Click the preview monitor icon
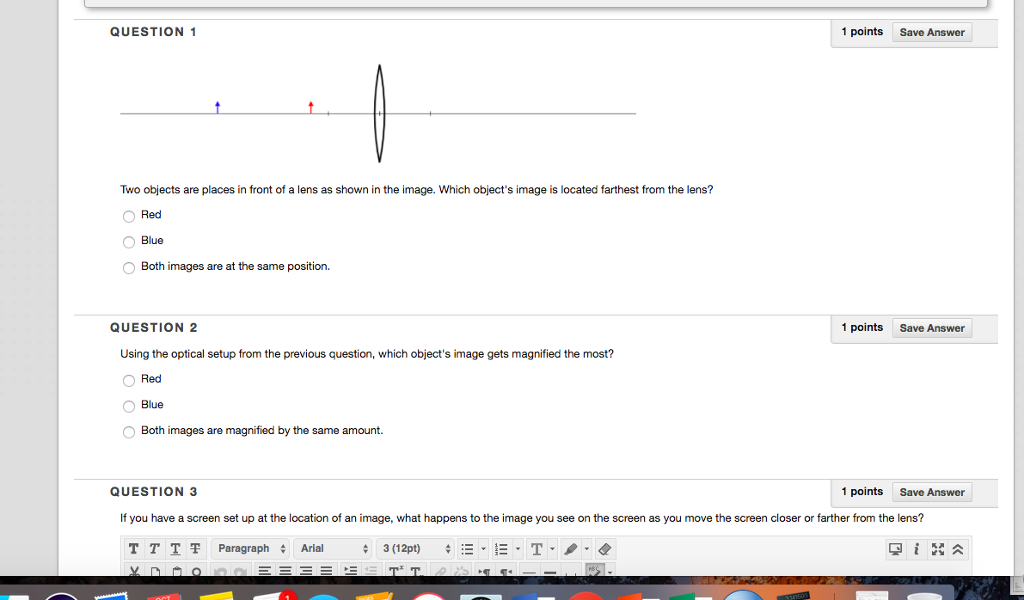Screen dimensions: 1024x600 coord(895,548)
